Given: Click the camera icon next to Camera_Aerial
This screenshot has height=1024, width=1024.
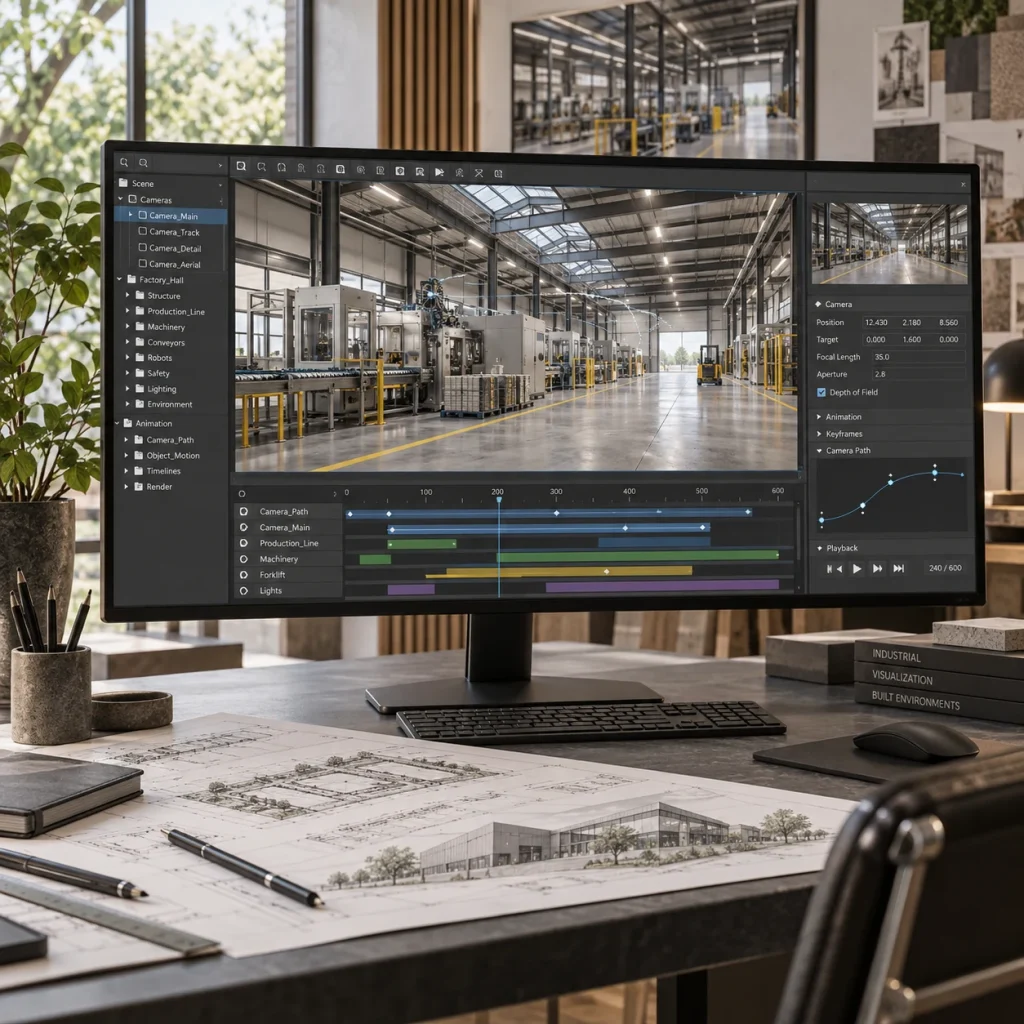Looking at the screenshot, I should [142, 263].
